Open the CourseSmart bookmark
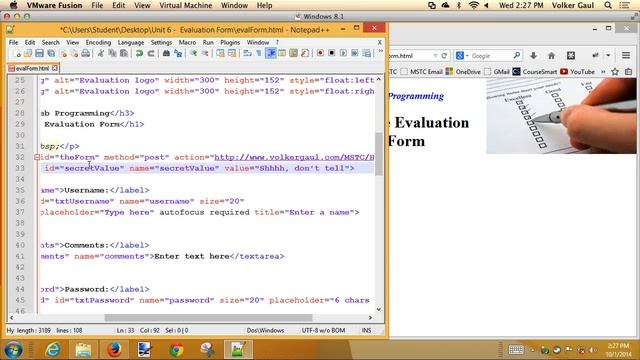 [x=535, y=72]
